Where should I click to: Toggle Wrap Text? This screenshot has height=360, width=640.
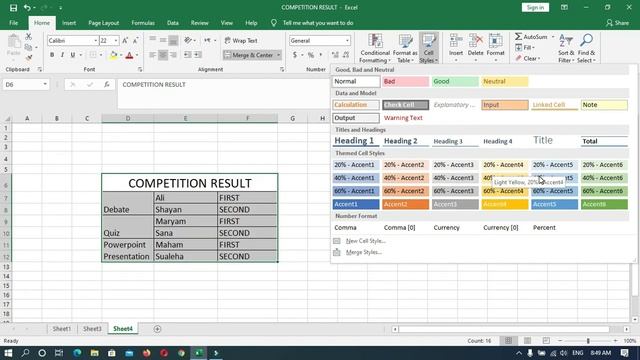241,40
